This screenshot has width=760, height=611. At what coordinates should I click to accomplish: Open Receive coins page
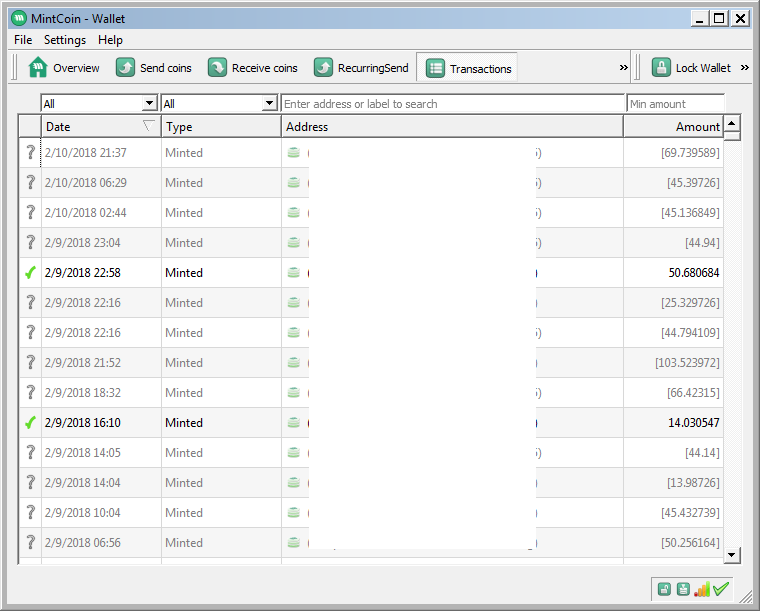[x=253, y=68]
